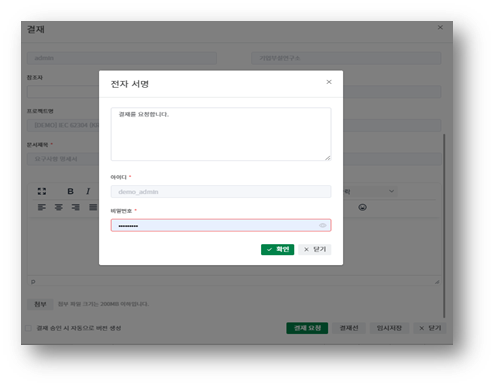Click 임시저장 to save draft
495x387 pixels.
click(389, 328)
